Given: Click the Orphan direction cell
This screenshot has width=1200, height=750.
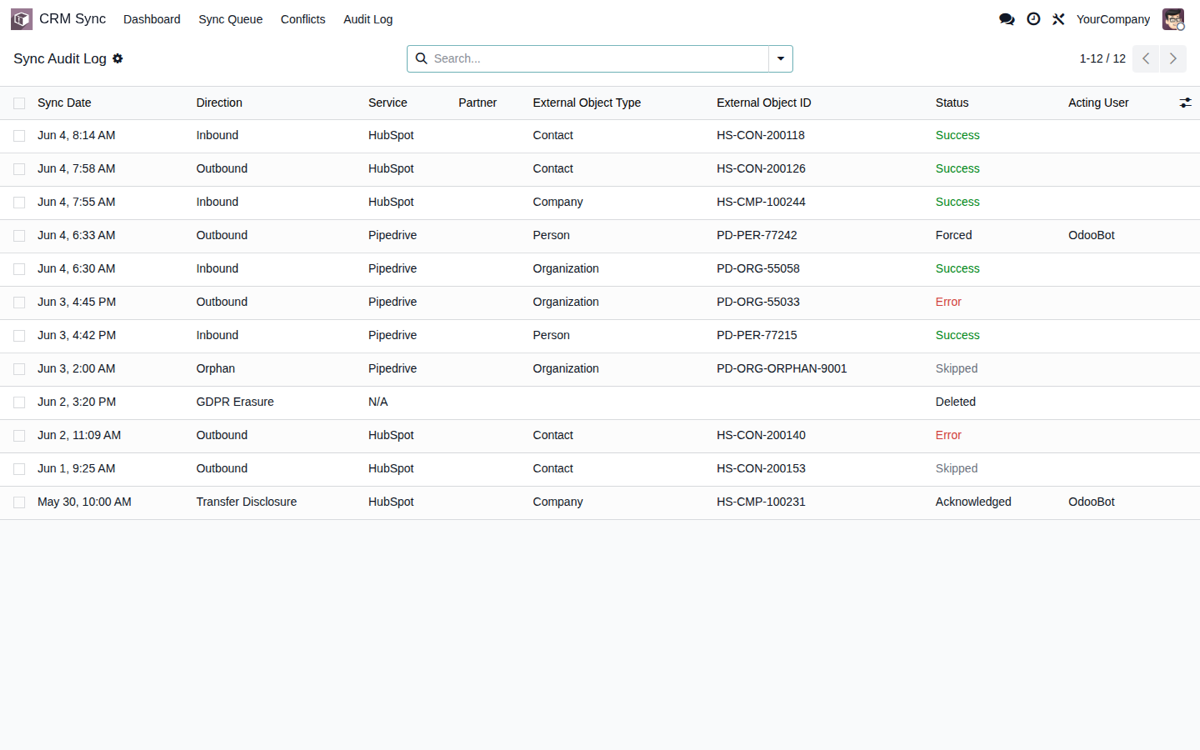Looking at the screenshot, I should point(216,368).
